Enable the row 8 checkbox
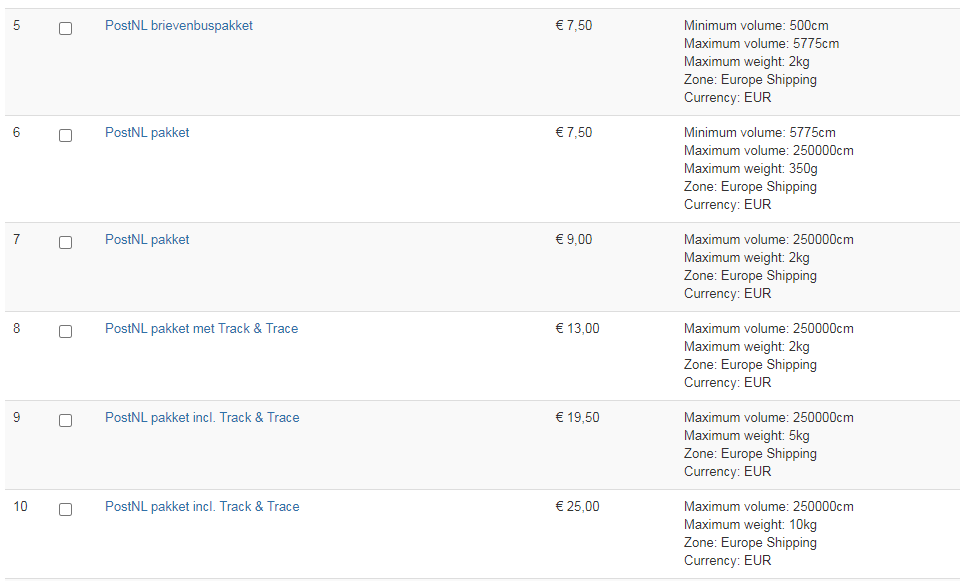Viewport: 960px width, 581px height. point(65,332)
